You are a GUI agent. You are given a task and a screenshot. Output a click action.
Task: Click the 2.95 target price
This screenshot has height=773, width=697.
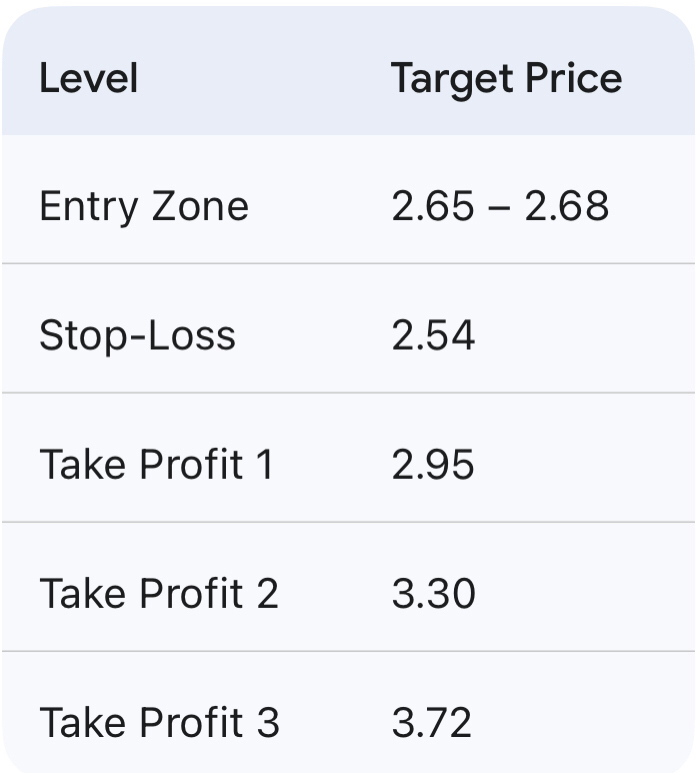(x=433, y=465)
